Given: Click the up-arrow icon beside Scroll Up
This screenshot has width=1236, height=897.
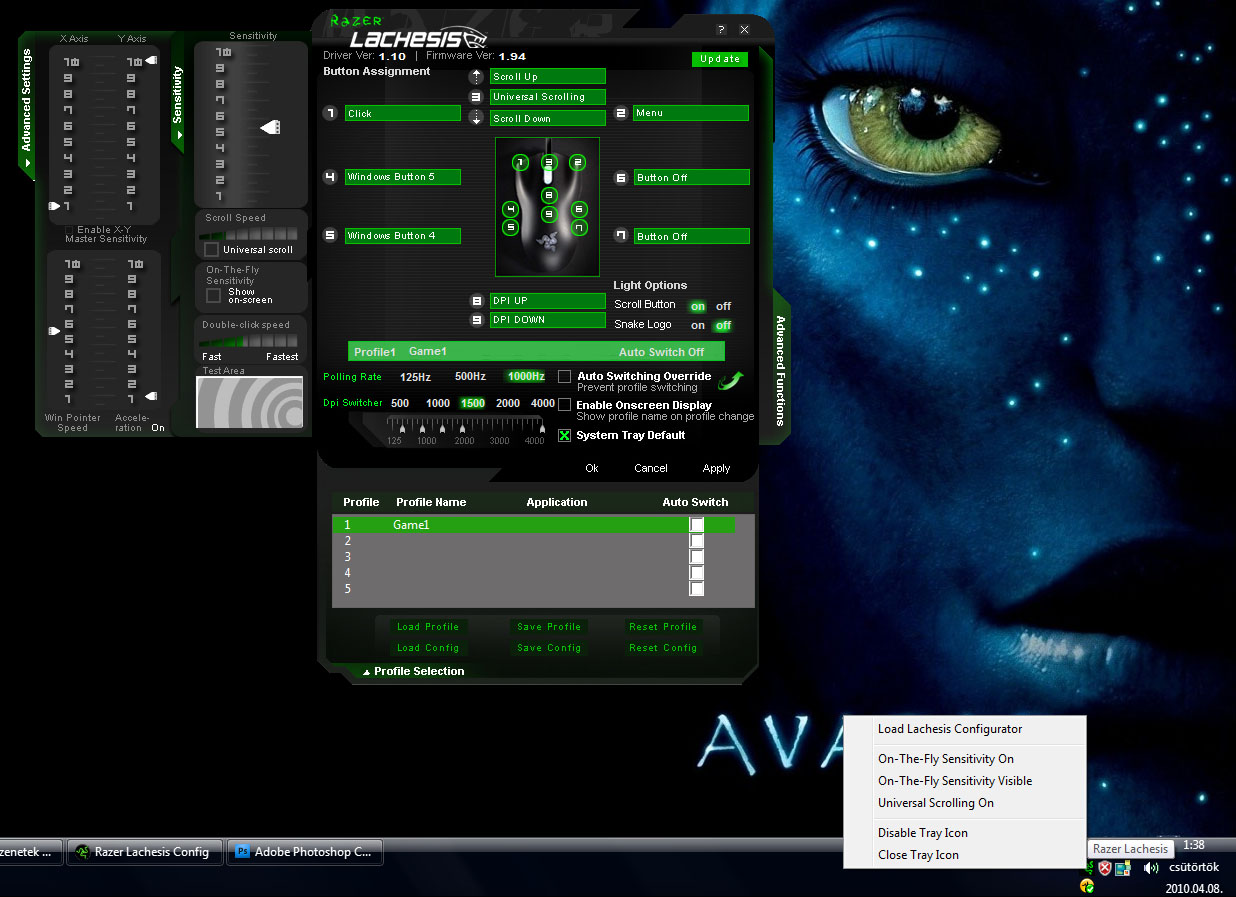Looking at the screenshot, I should tap(476, 76).
